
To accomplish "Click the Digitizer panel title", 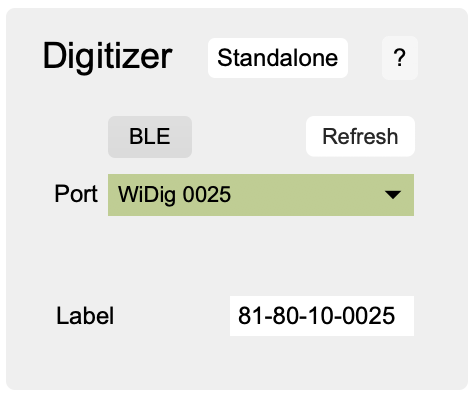I will (107, 57).
